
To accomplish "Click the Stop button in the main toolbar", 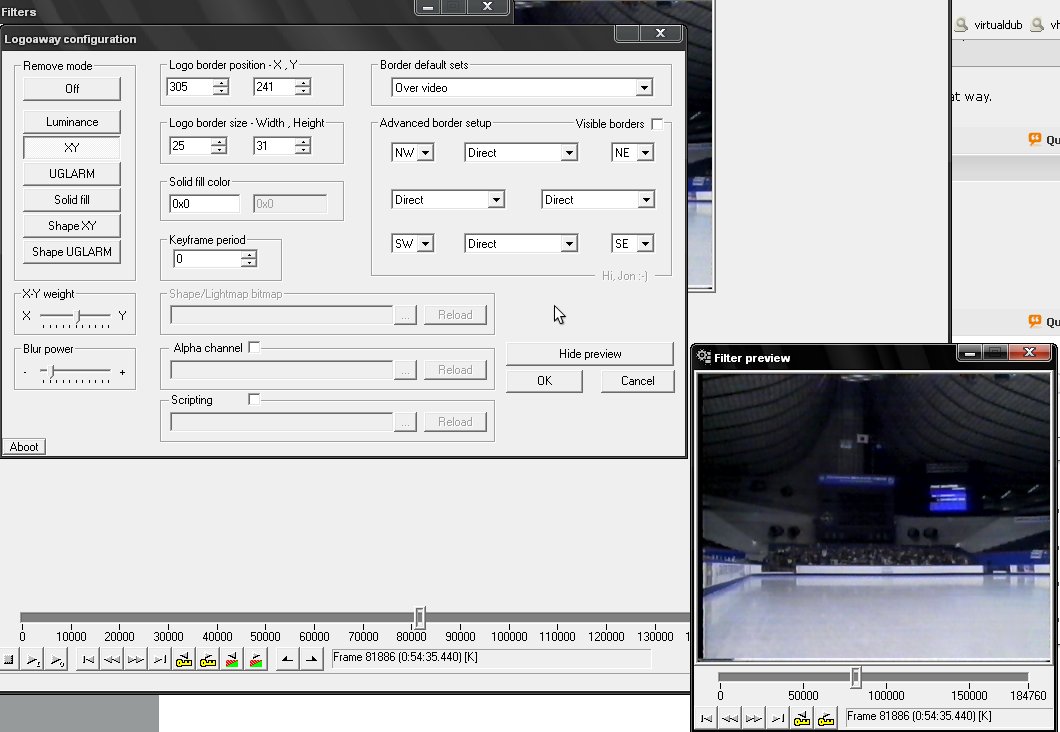I will click(8, 660).
